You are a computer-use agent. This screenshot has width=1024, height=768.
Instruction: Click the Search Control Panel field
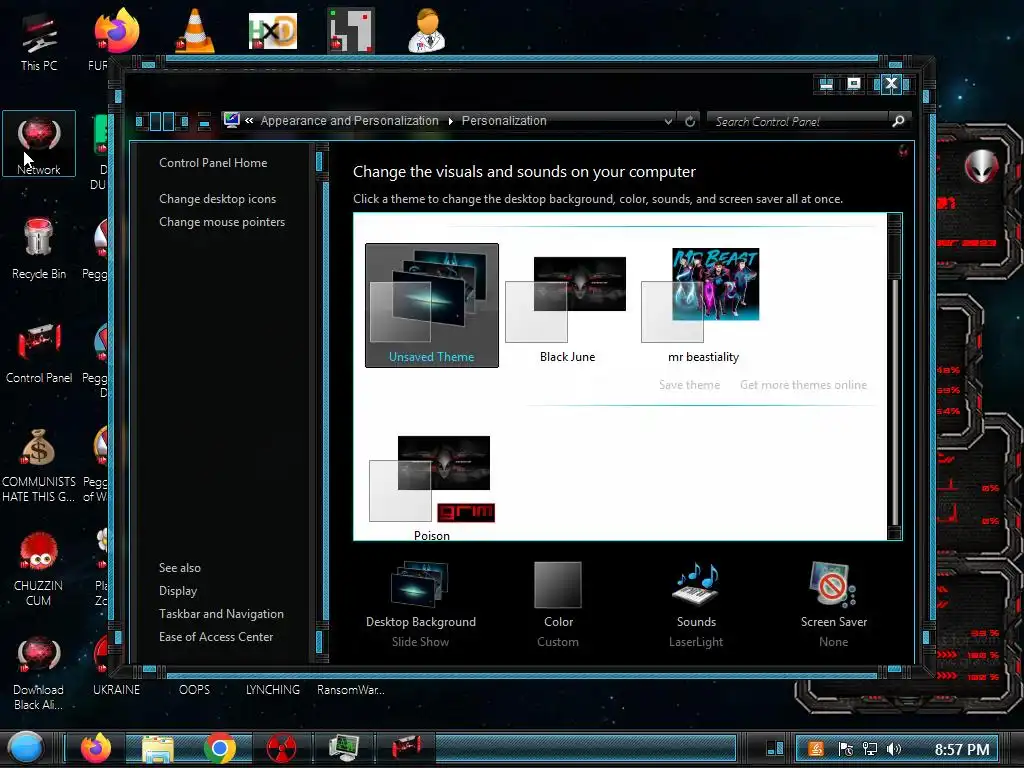coord(799,121)
